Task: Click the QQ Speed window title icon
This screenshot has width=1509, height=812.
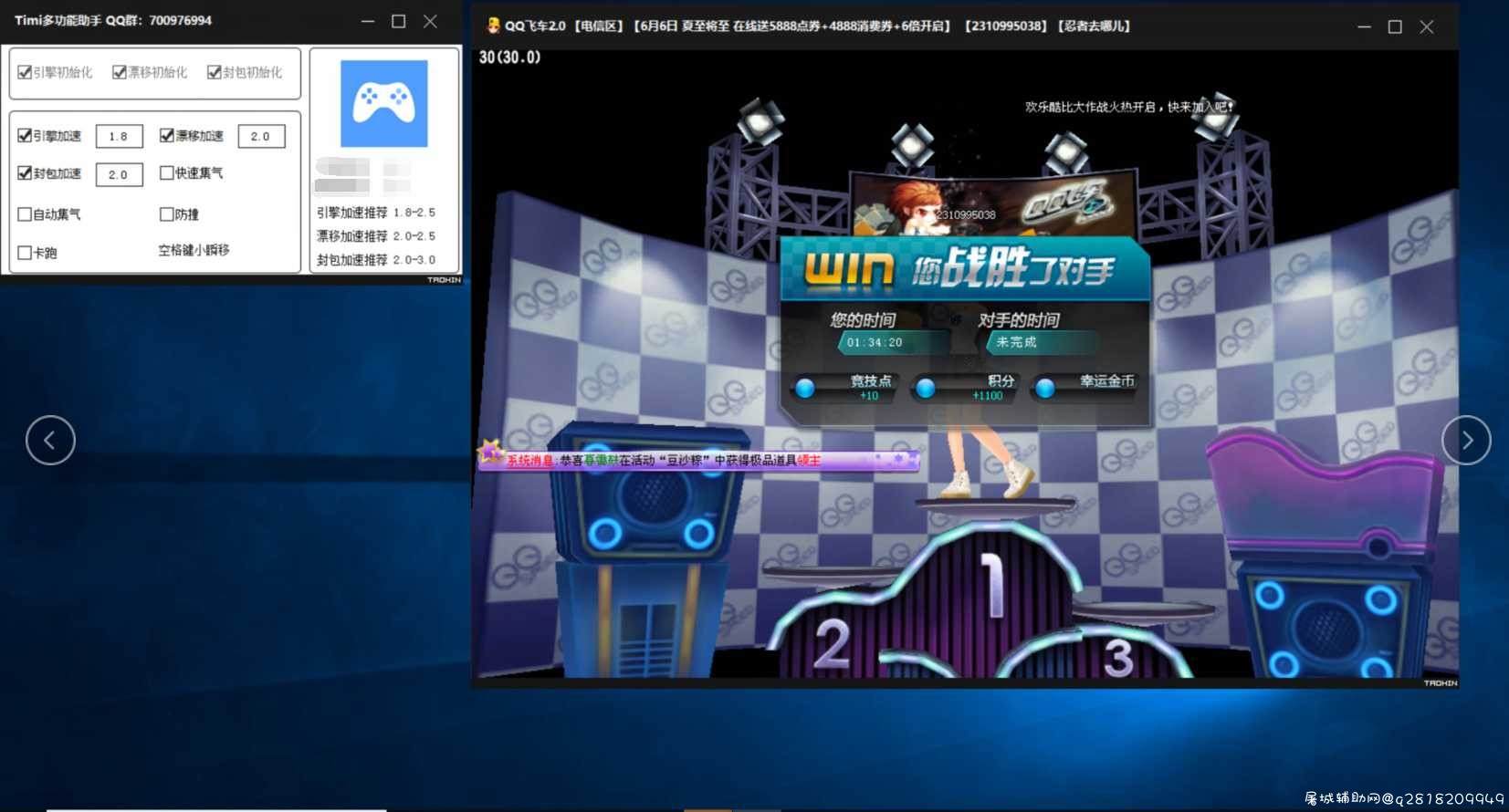Action: [x=493, y=26]
